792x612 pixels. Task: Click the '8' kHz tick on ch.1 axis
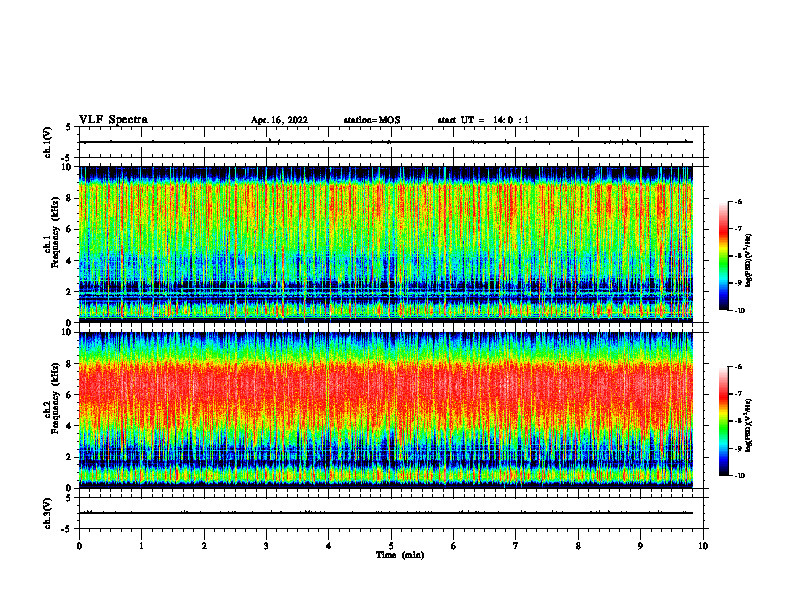click(70, 198)
